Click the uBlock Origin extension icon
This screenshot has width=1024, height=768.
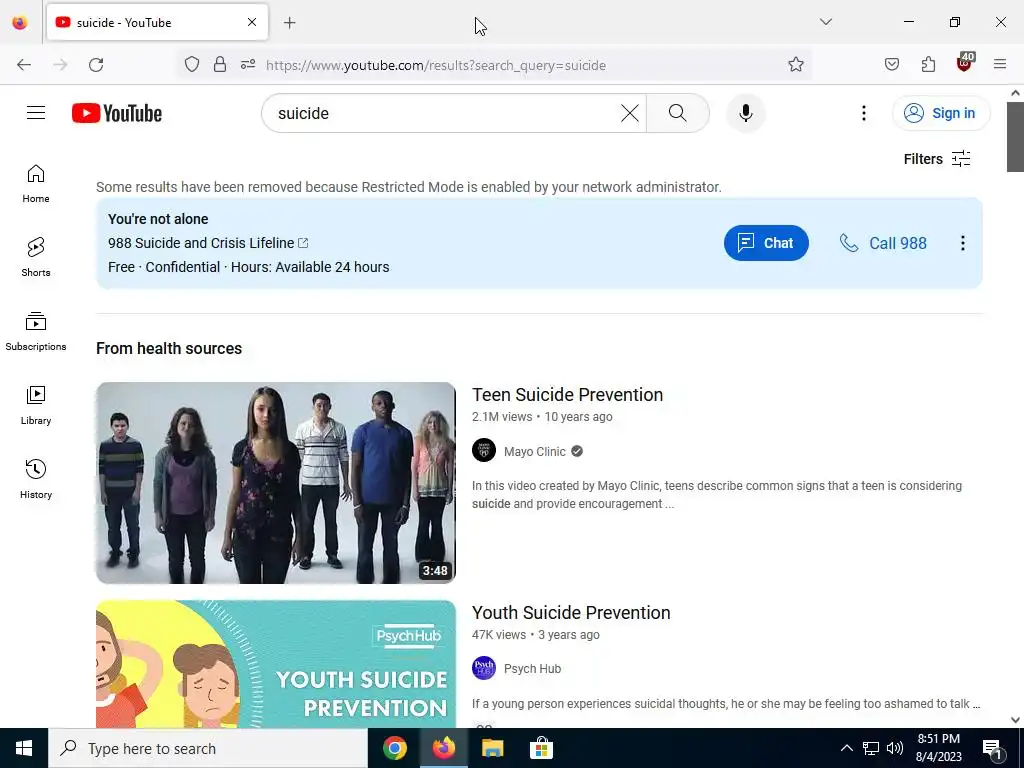tap(964, 63)
